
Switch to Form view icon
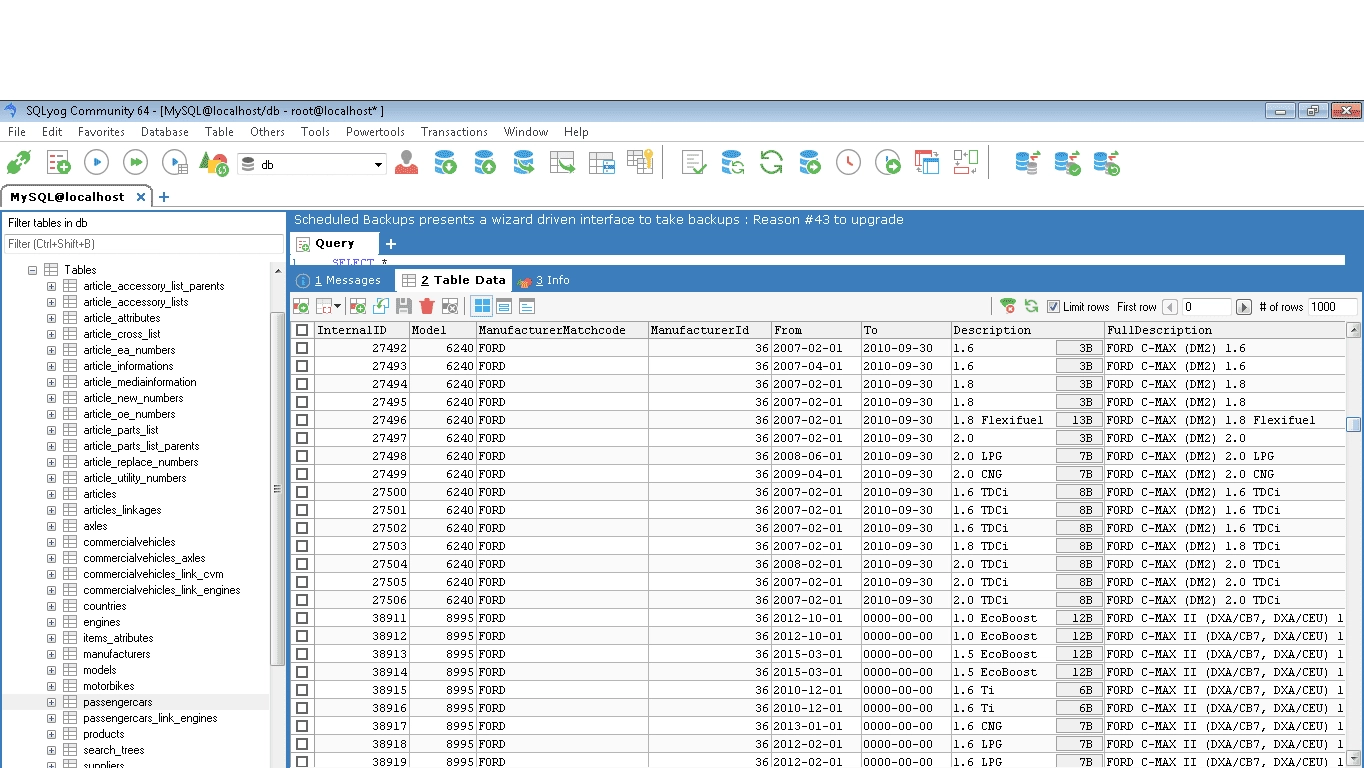click(504, 306)
